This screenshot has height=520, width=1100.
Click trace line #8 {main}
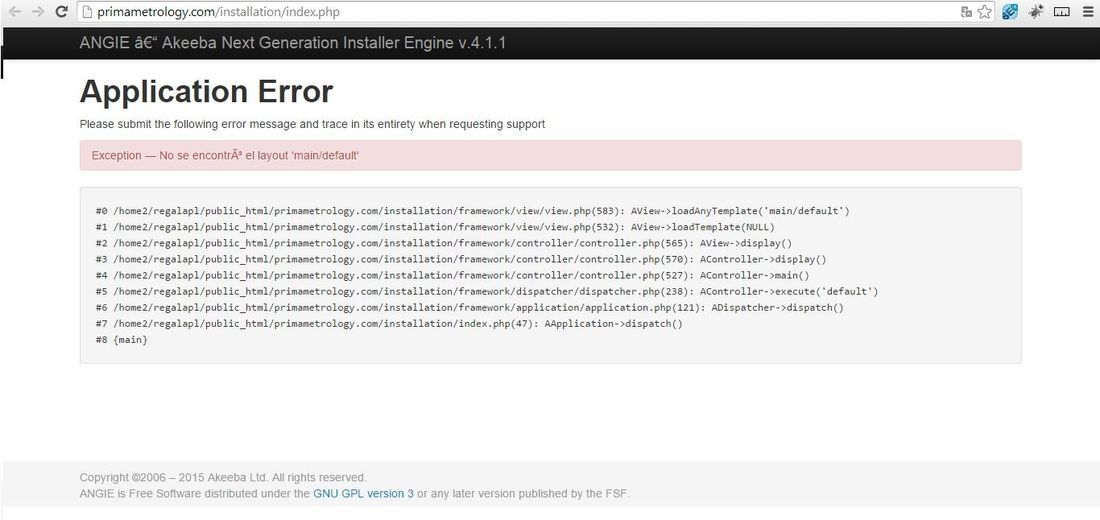click(122, 340)
